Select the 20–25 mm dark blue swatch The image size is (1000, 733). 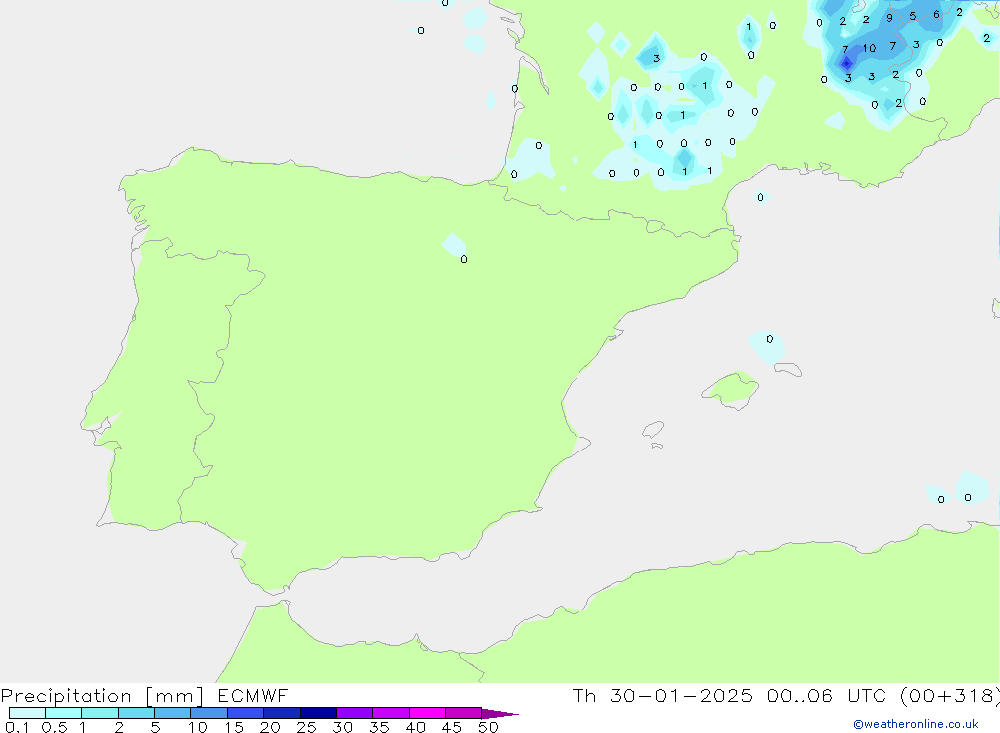coord(282,713)
